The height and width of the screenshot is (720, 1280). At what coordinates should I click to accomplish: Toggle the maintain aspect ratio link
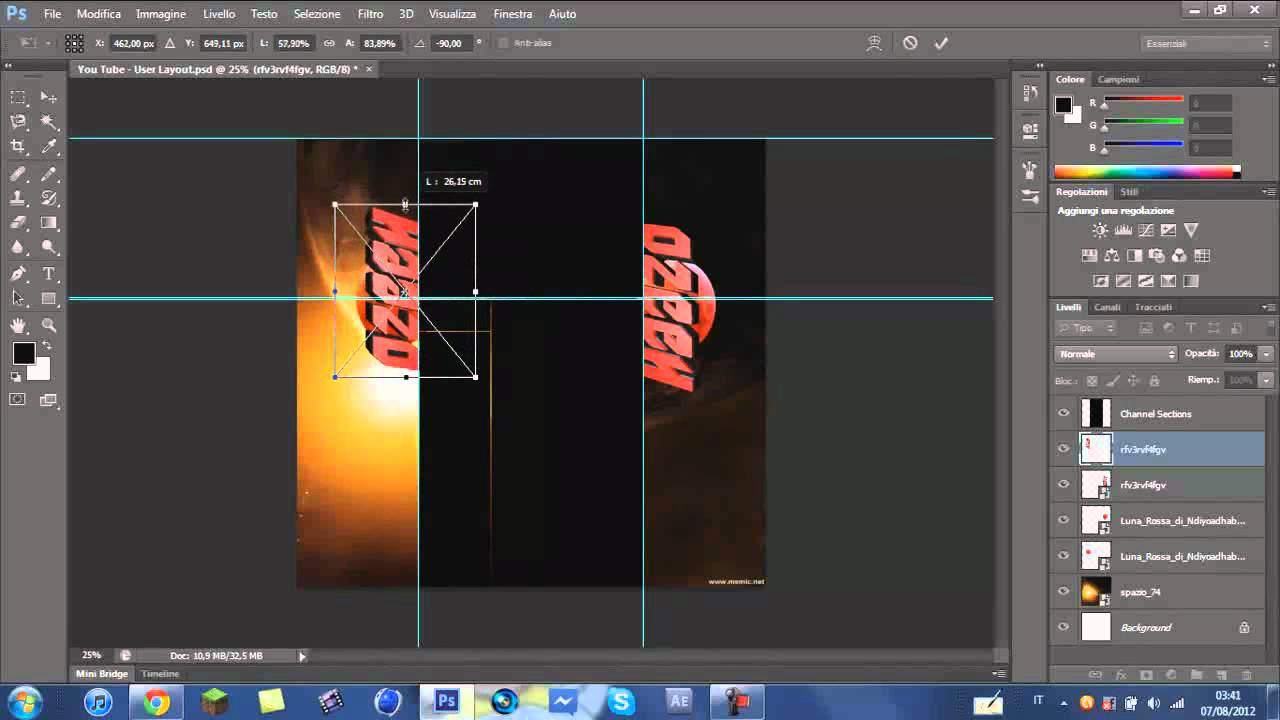(x=329, y=43)
